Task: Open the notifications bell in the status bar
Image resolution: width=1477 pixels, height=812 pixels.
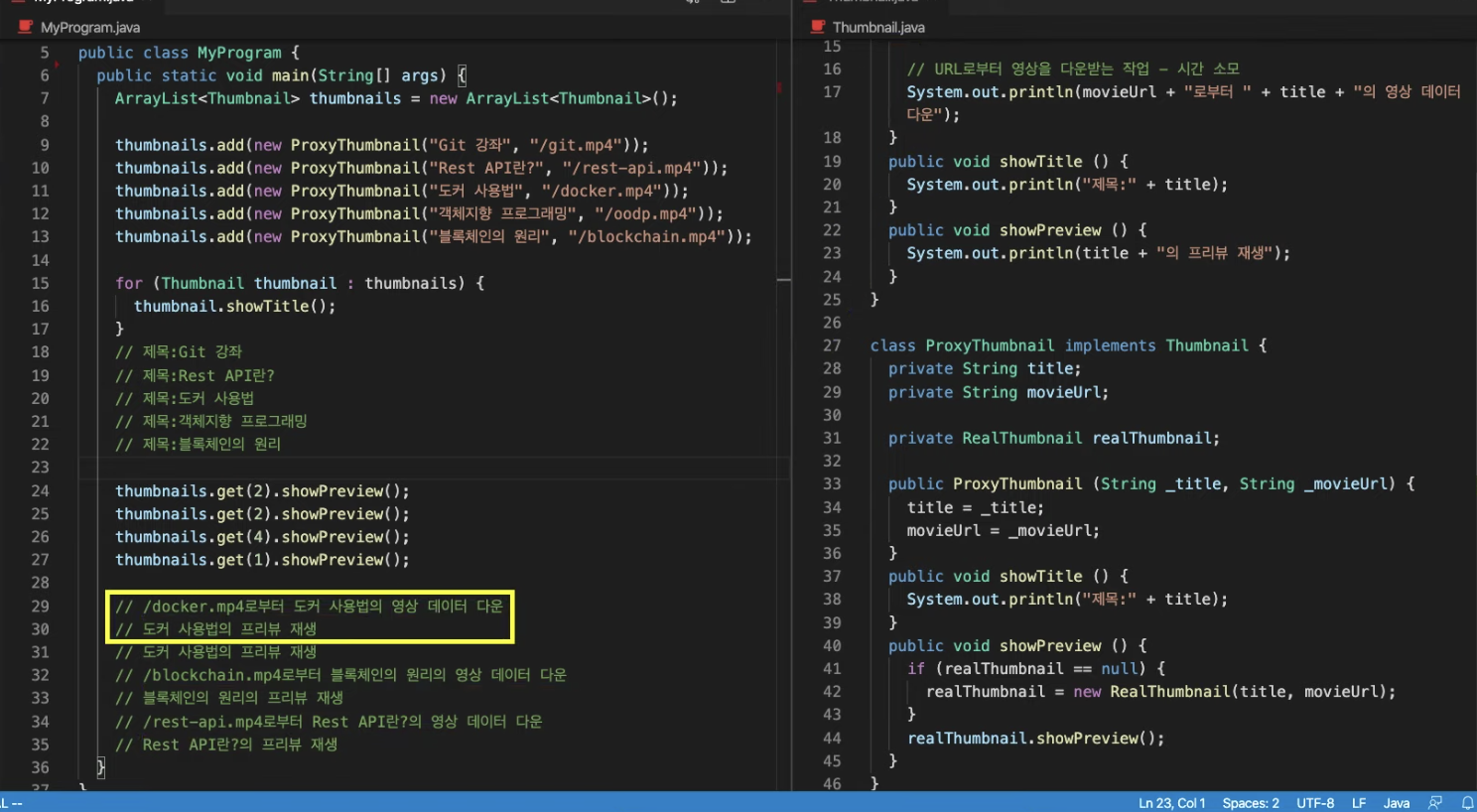Action: [1467, 803]
